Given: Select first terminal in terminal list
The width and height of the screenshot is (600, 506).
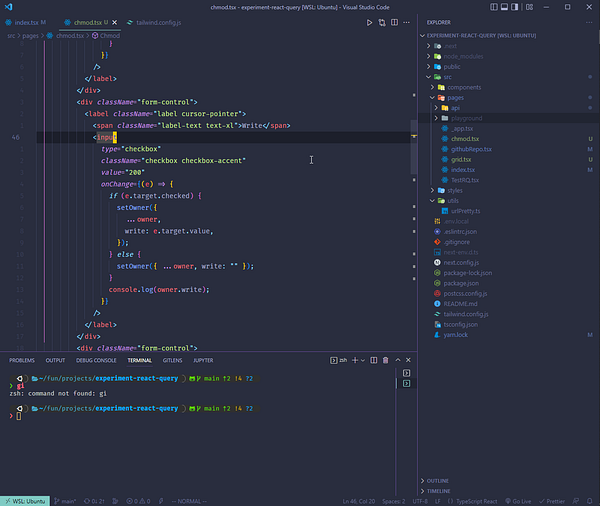Looking at the screenshot, I should [x=406, y=373].
